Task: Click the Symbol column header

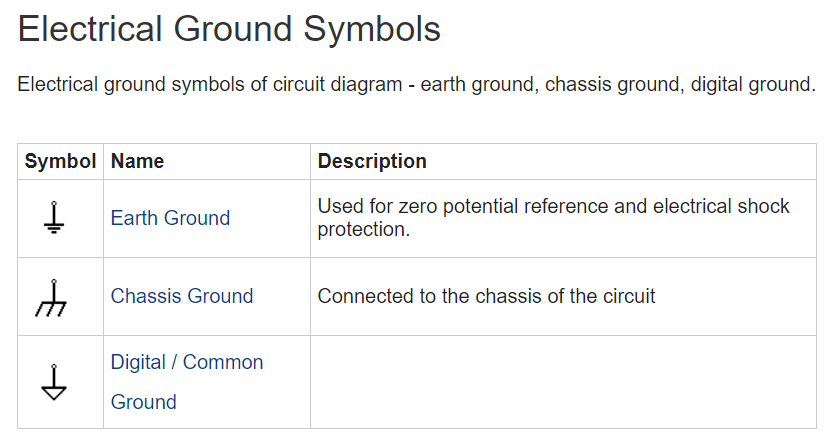Action: [60, 161]
